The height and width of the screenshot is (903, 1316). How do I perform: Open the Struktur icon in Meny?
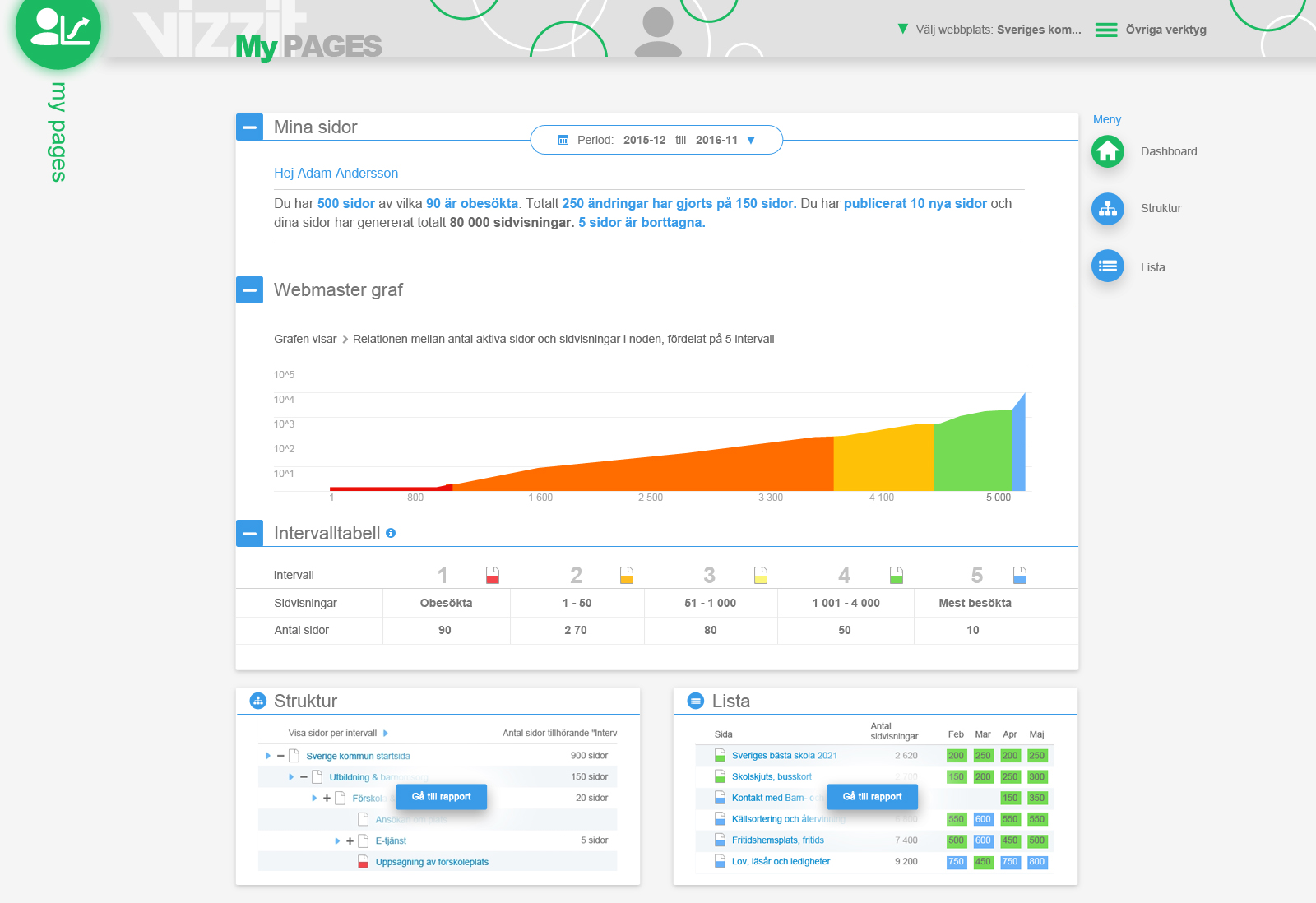[1108, 209]
